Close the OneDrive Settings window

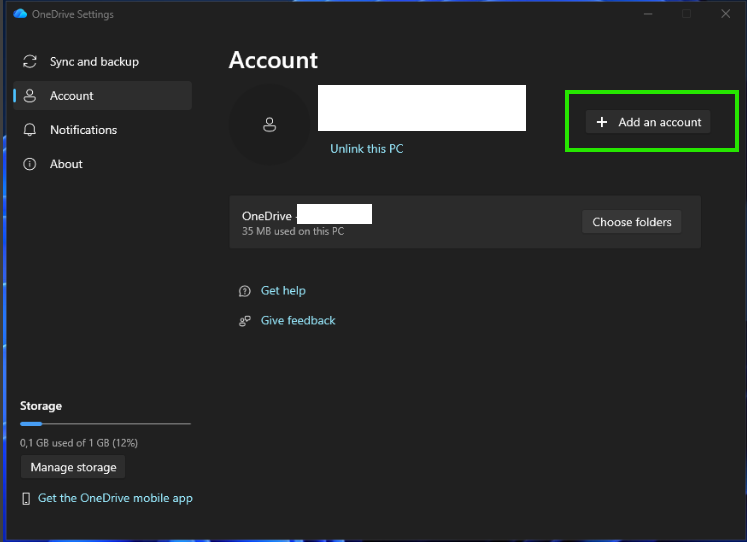(x=725, y=14)
